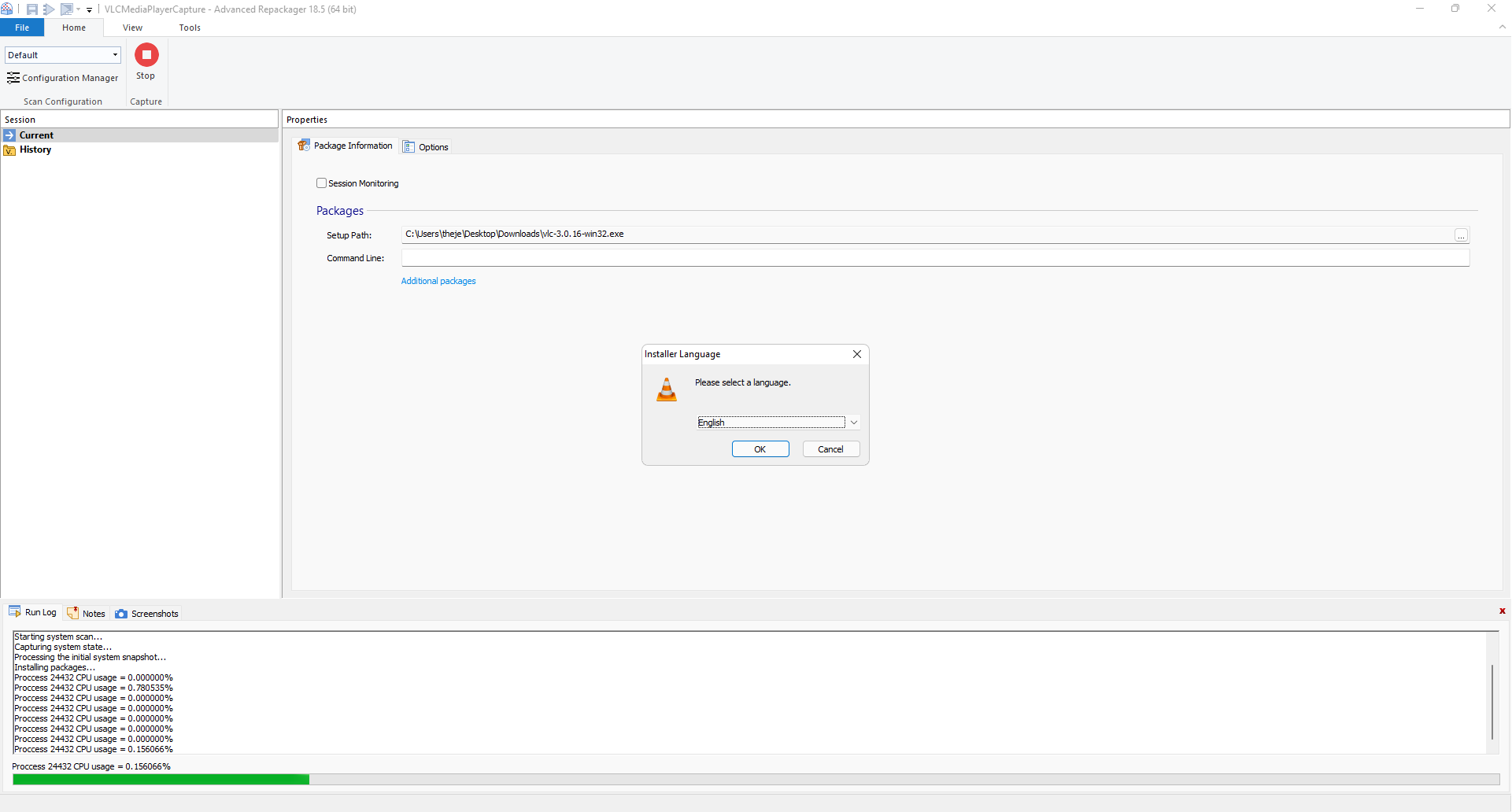Screen dimensions: 1512x812
Task: Open the English language dropdown in installer dialog
Action: (x=778, y=423)
